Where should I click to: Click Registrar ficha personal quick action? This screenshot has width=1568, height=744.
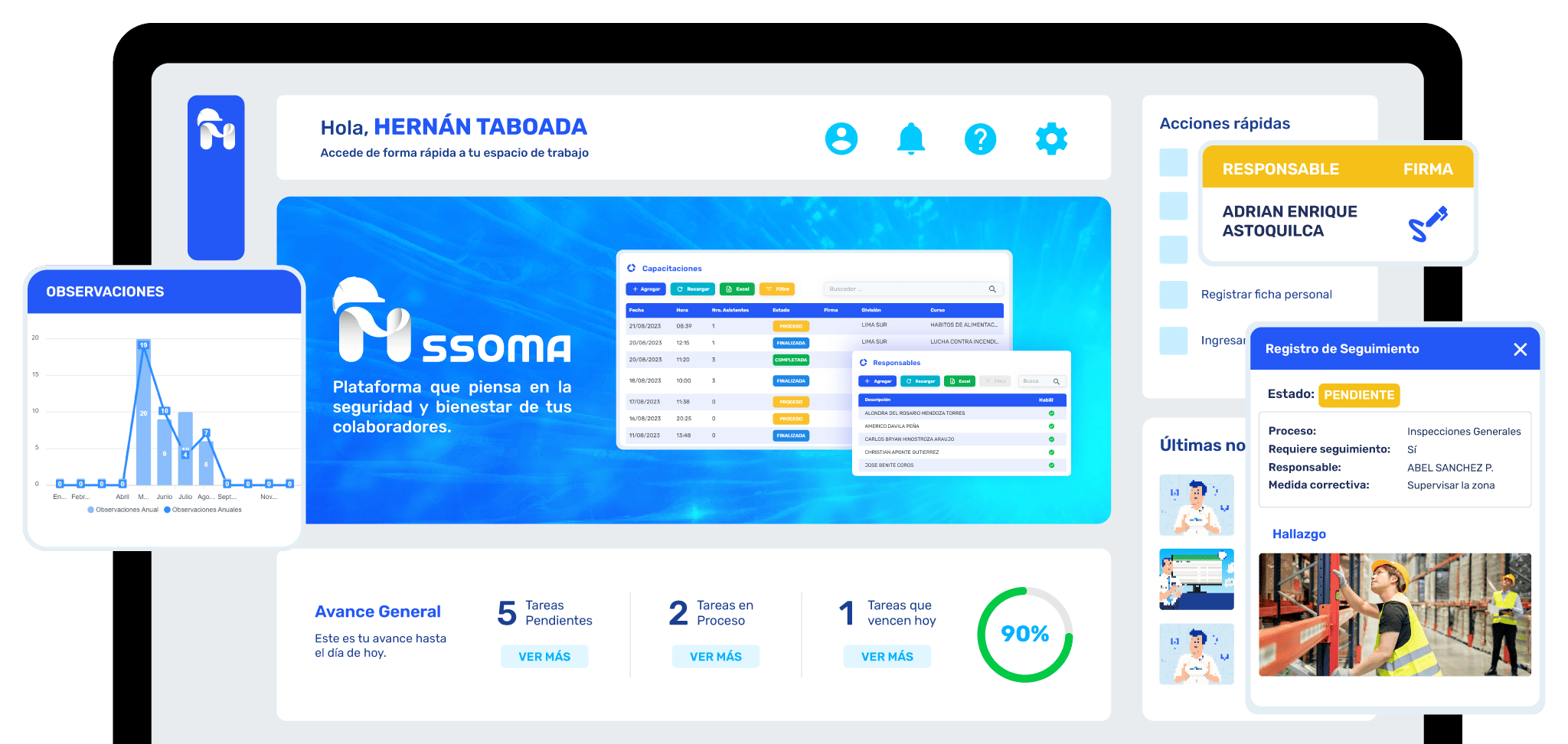(1266, 295)
